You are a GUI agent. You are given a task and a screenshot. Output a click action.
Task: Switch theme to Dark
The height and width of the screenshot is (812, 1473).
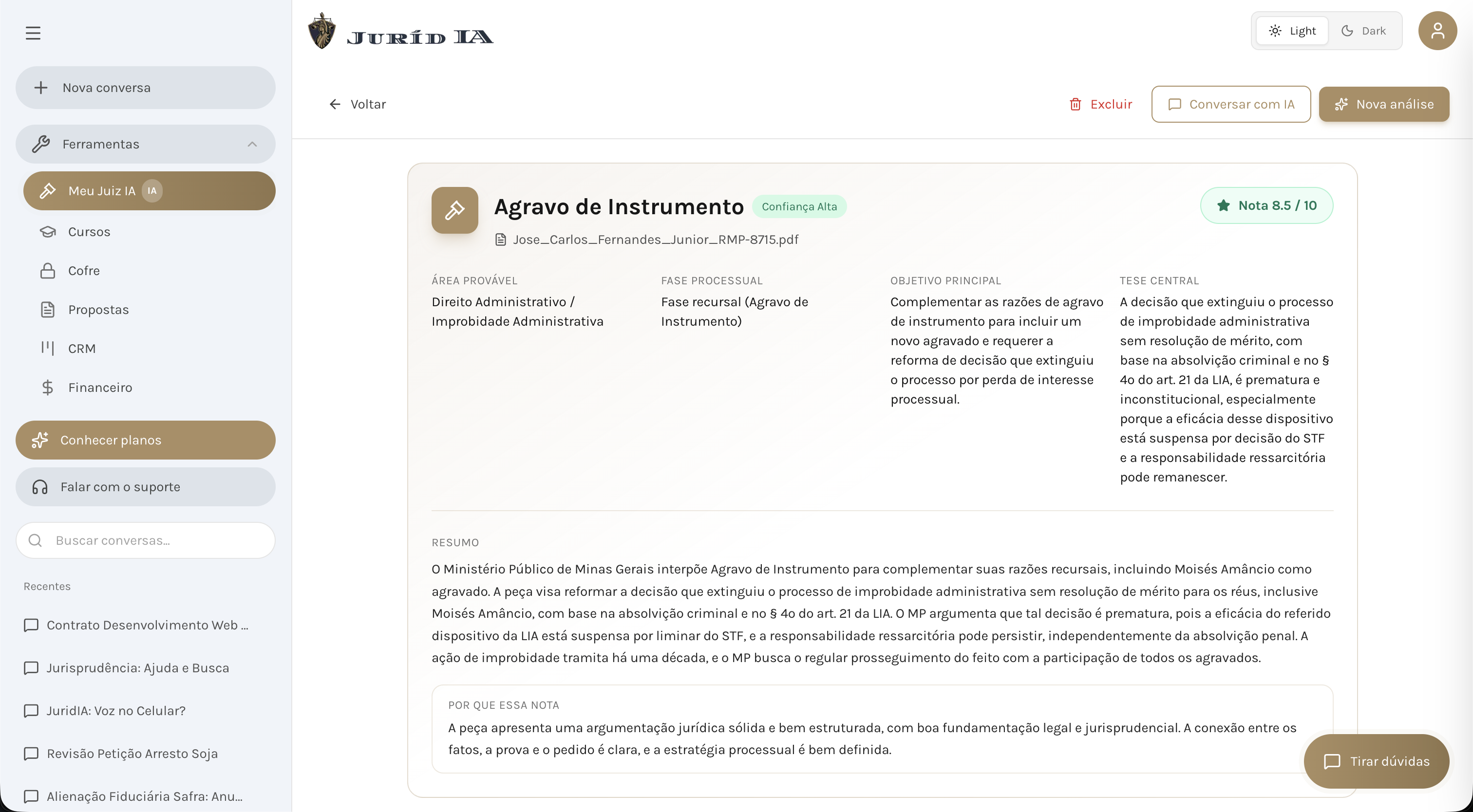point(1363,31)
